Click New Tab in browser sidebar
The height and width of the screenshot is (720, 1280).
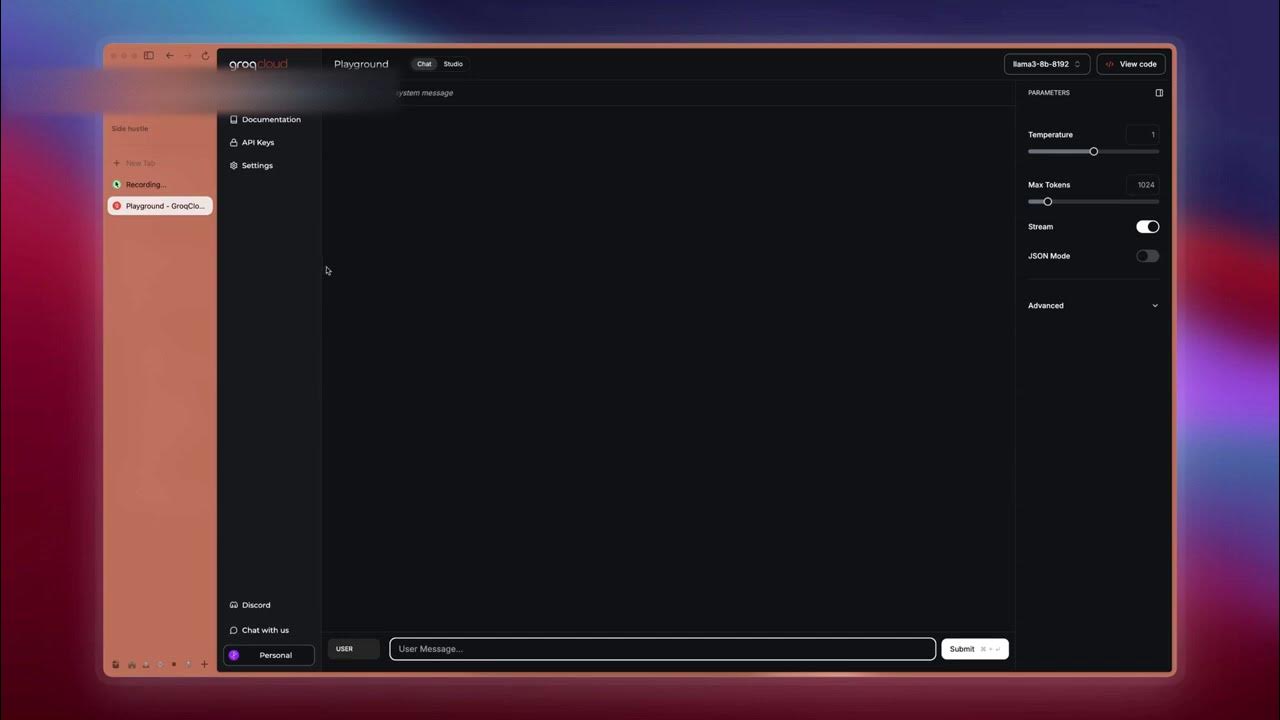pyautogui.click(x=141, y=163)
